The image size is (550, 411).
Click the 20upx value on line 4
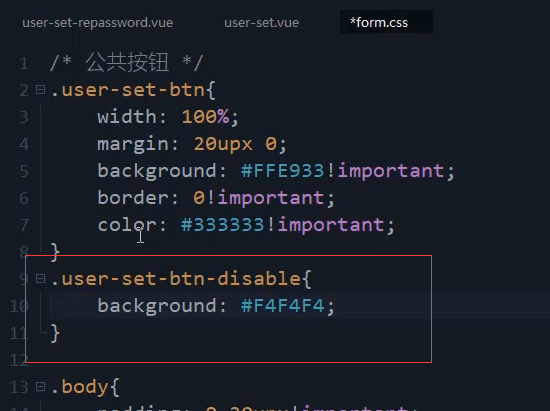223,144
